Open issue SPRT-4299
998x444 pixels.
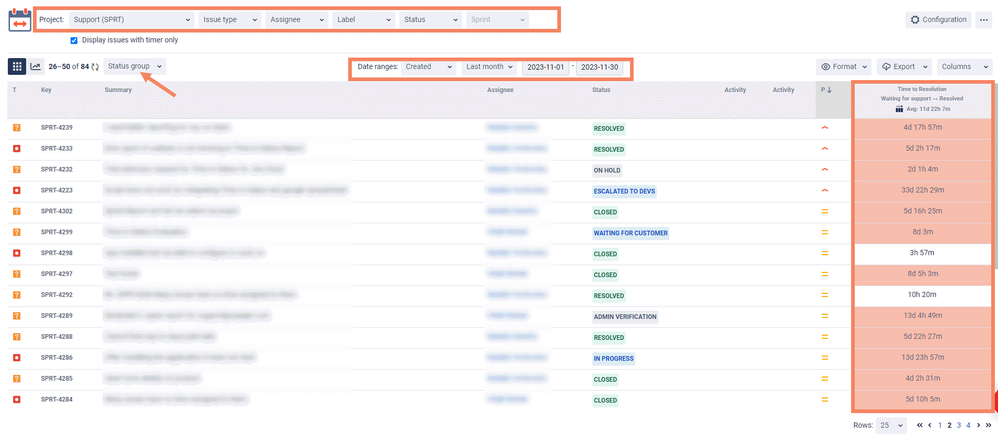pyautogui.click(x=57, y=232)
